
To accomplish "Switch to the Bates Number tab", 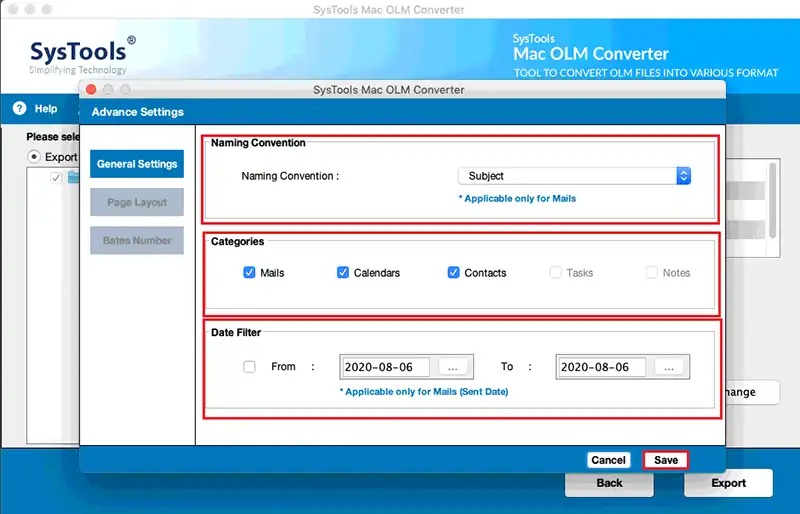I will 137,240.
